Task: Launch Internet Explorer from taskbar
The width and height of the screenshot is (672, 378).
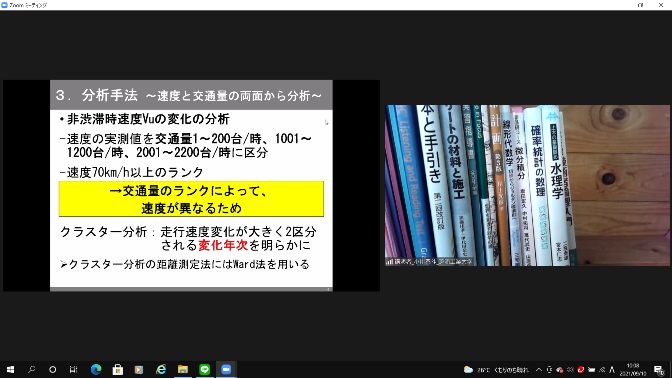Action: click(161, 369)
